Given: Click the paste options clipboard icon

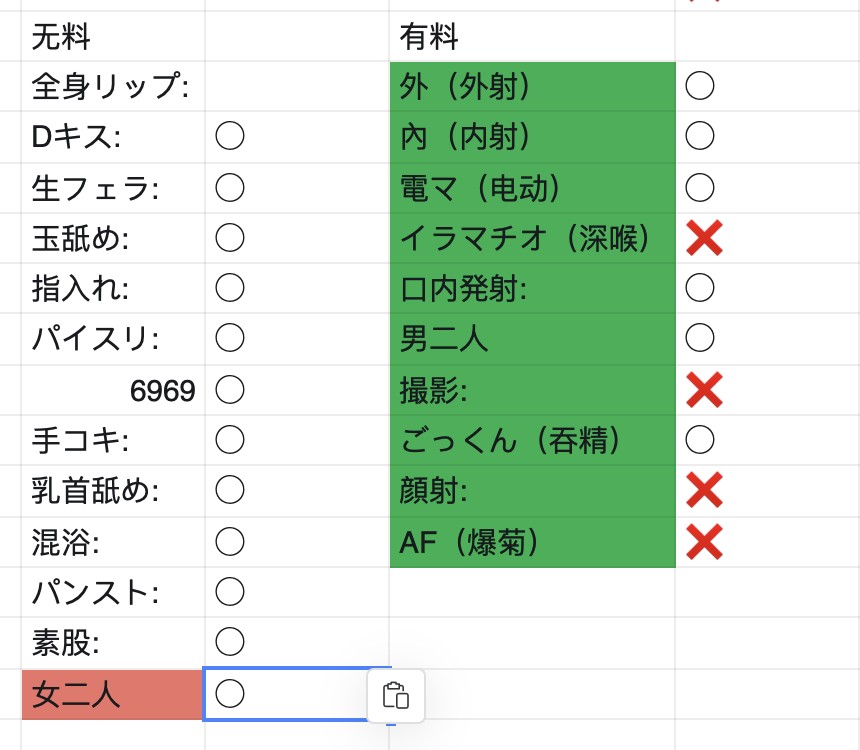Looking at the screenshot, I should tap(395, 696).
